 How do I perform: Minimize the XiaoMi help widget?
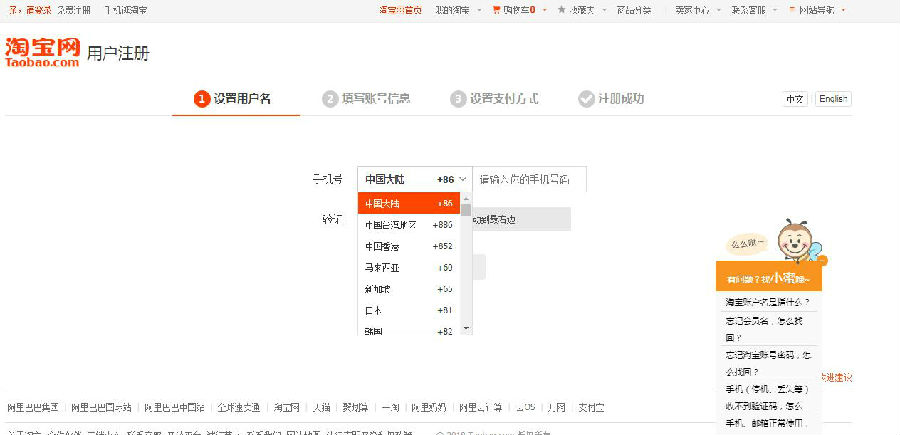[x=823, y=261]
